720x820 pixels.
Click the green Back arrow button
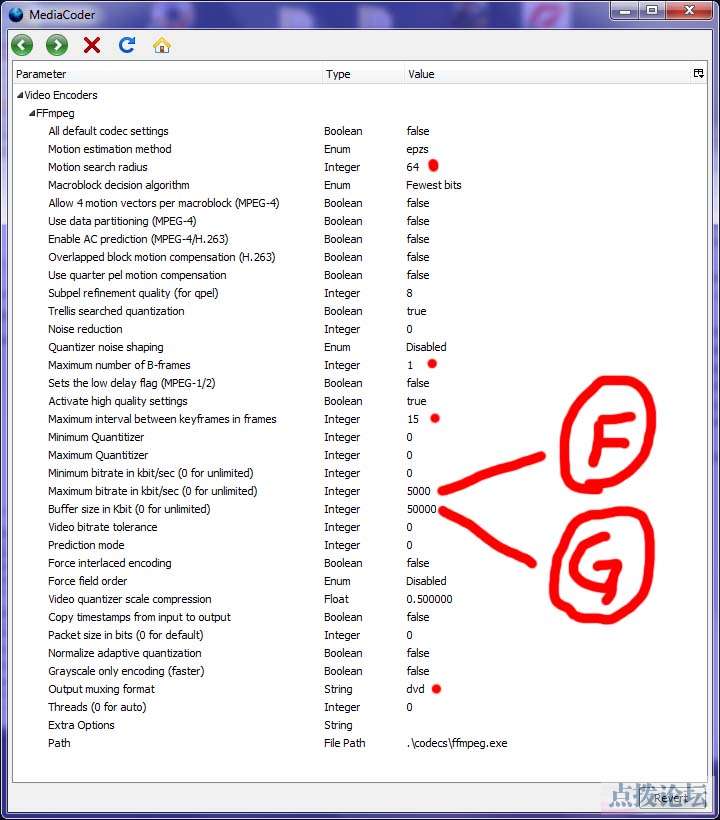click(x=22, y=45)
